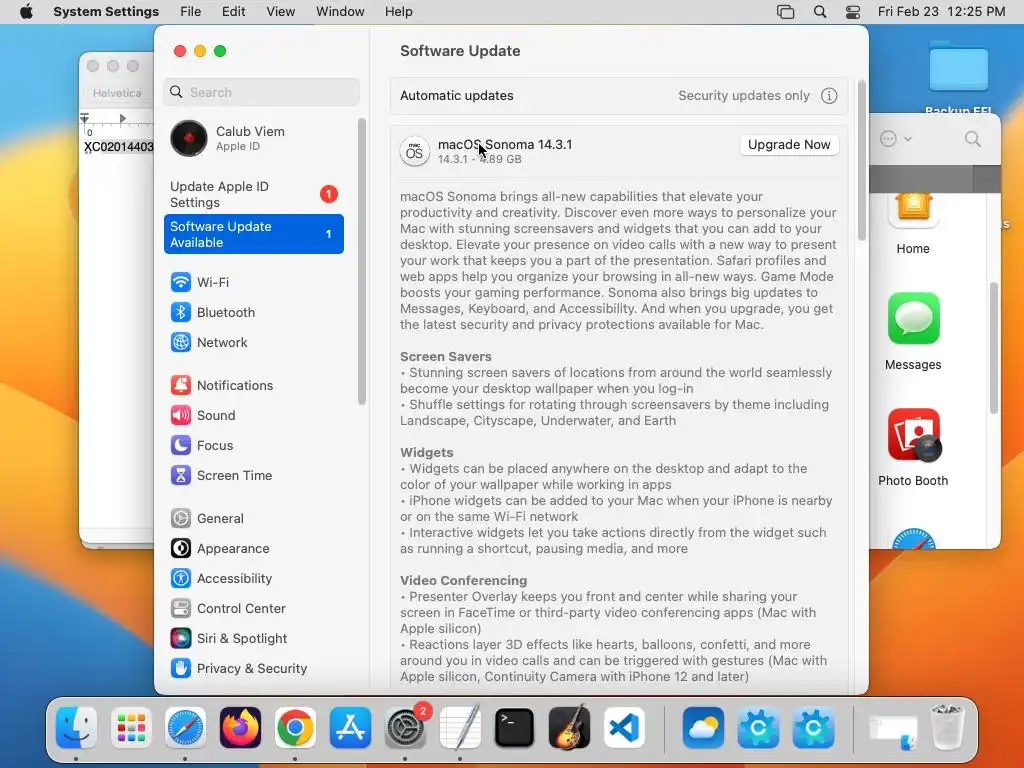Viewport: 1024px width, 768px height.
Task: Open Finder from the Dock
Action: click(76, 727)
